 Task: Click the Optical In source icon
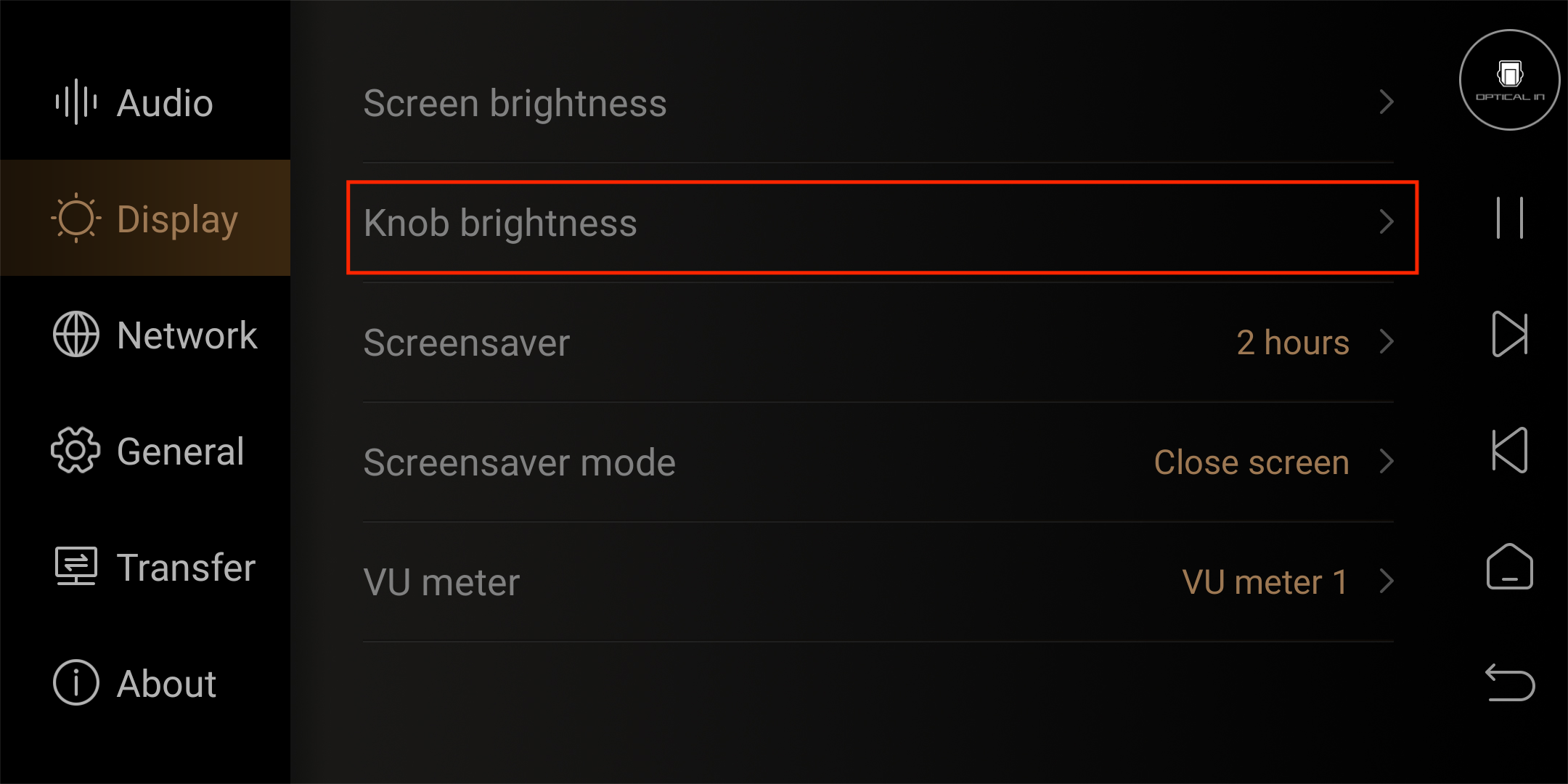[1509, 80]
